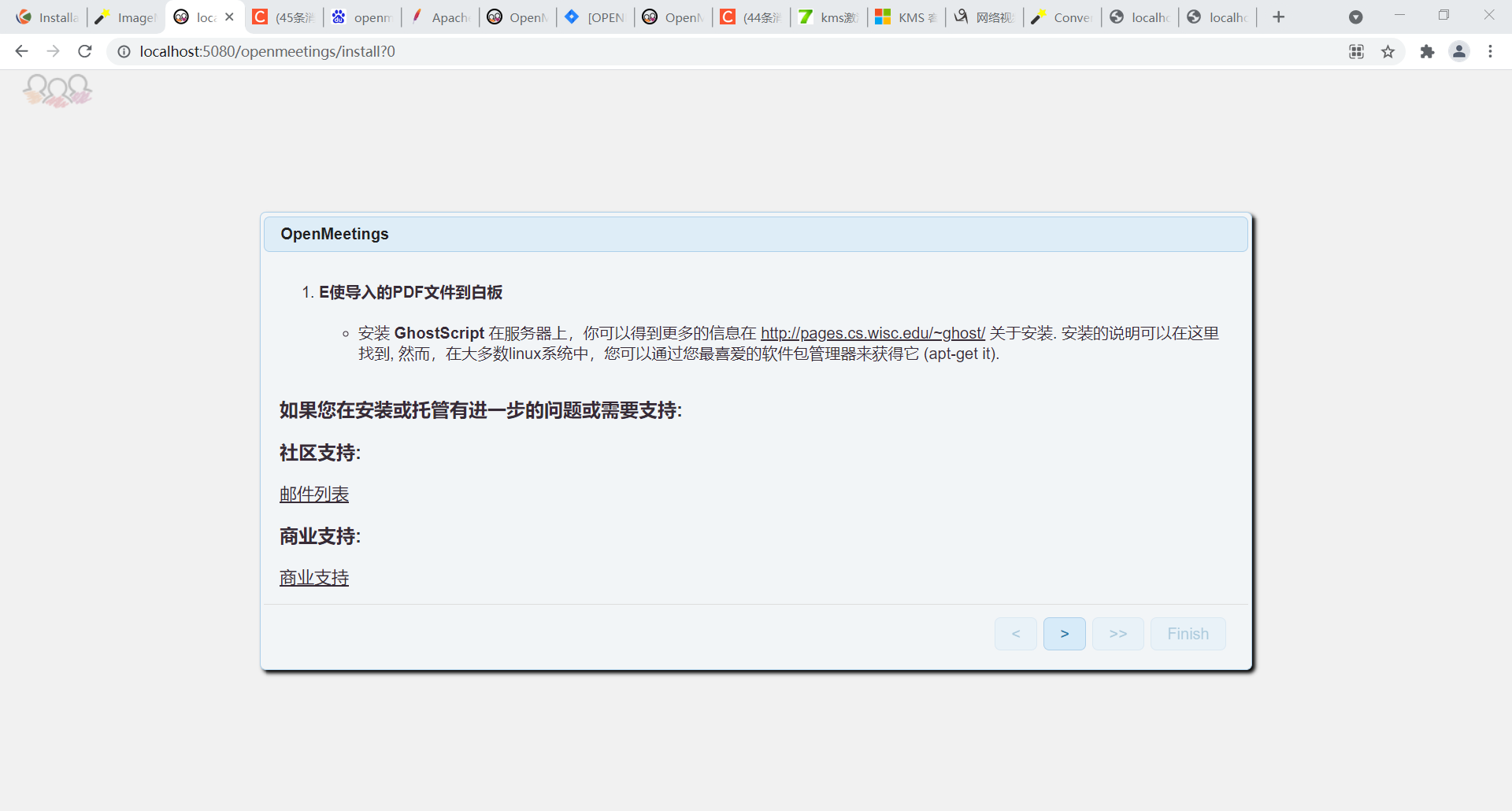Viewport: 1512px width, 811px height.
Task: Switch to the Installa tab
Action: pyautogui.click(x=47, y=17)
